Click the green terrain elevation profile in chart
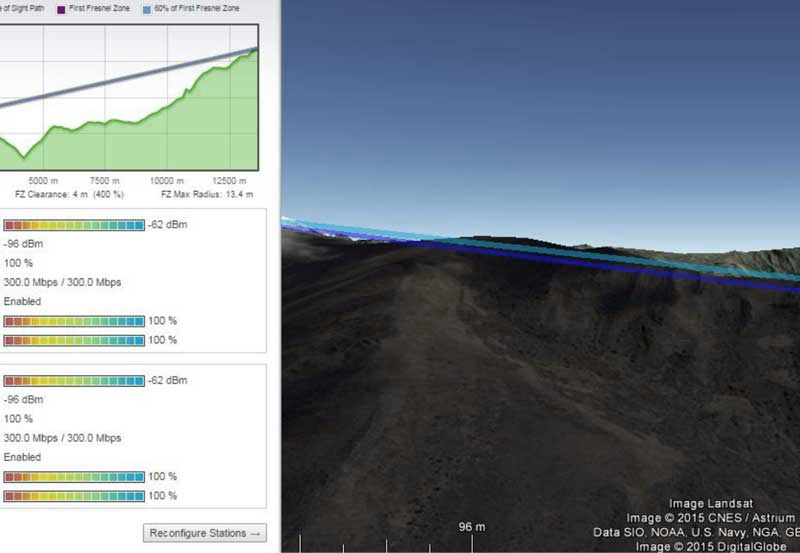 click(x=150, y=145)
